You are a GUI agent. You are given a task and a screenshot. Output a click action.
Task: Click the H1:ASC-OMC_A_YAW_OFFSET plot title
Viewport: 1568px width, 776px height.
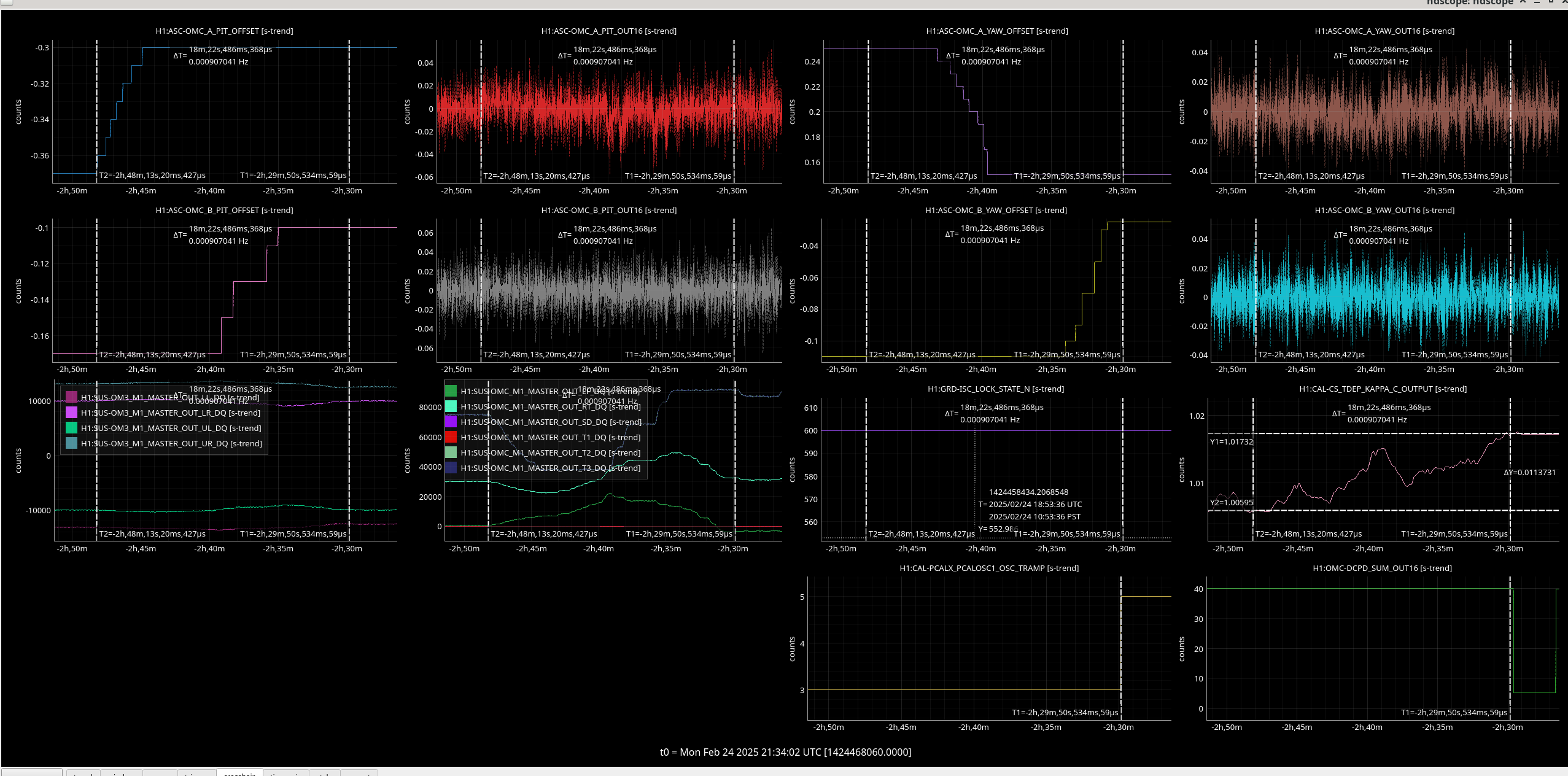coord(996,31)
